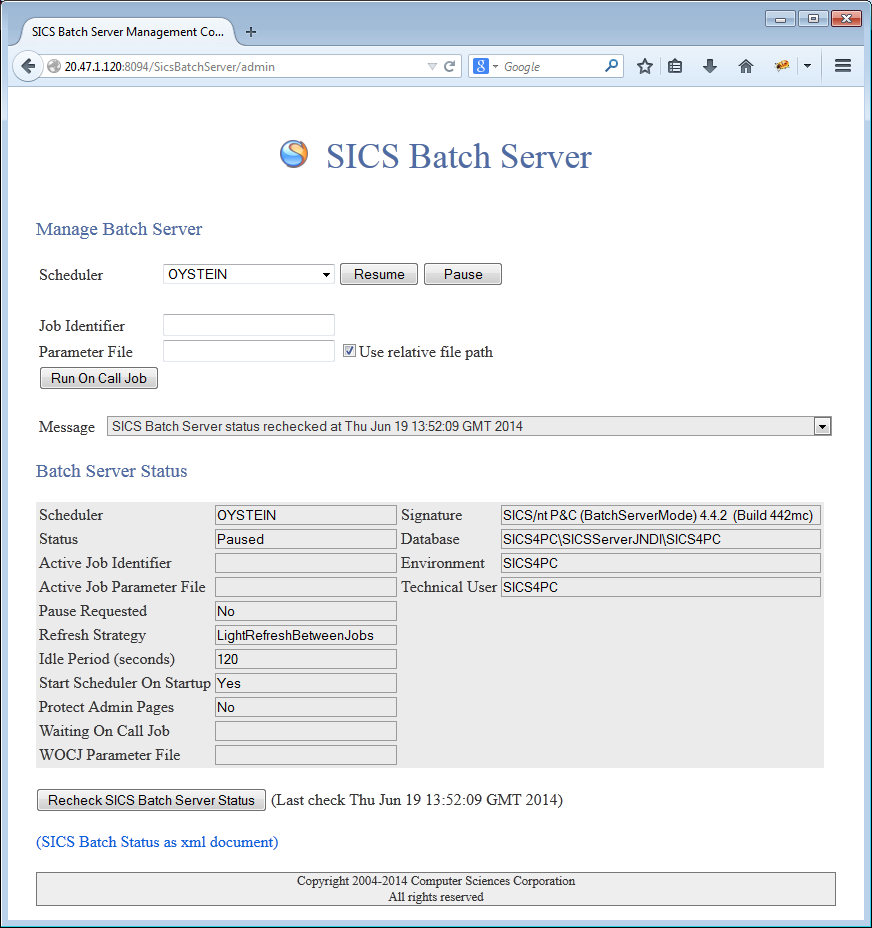Bookmark this page with the star icon
The width and height of the screenshot is (872, 928).
pos(645,66)
